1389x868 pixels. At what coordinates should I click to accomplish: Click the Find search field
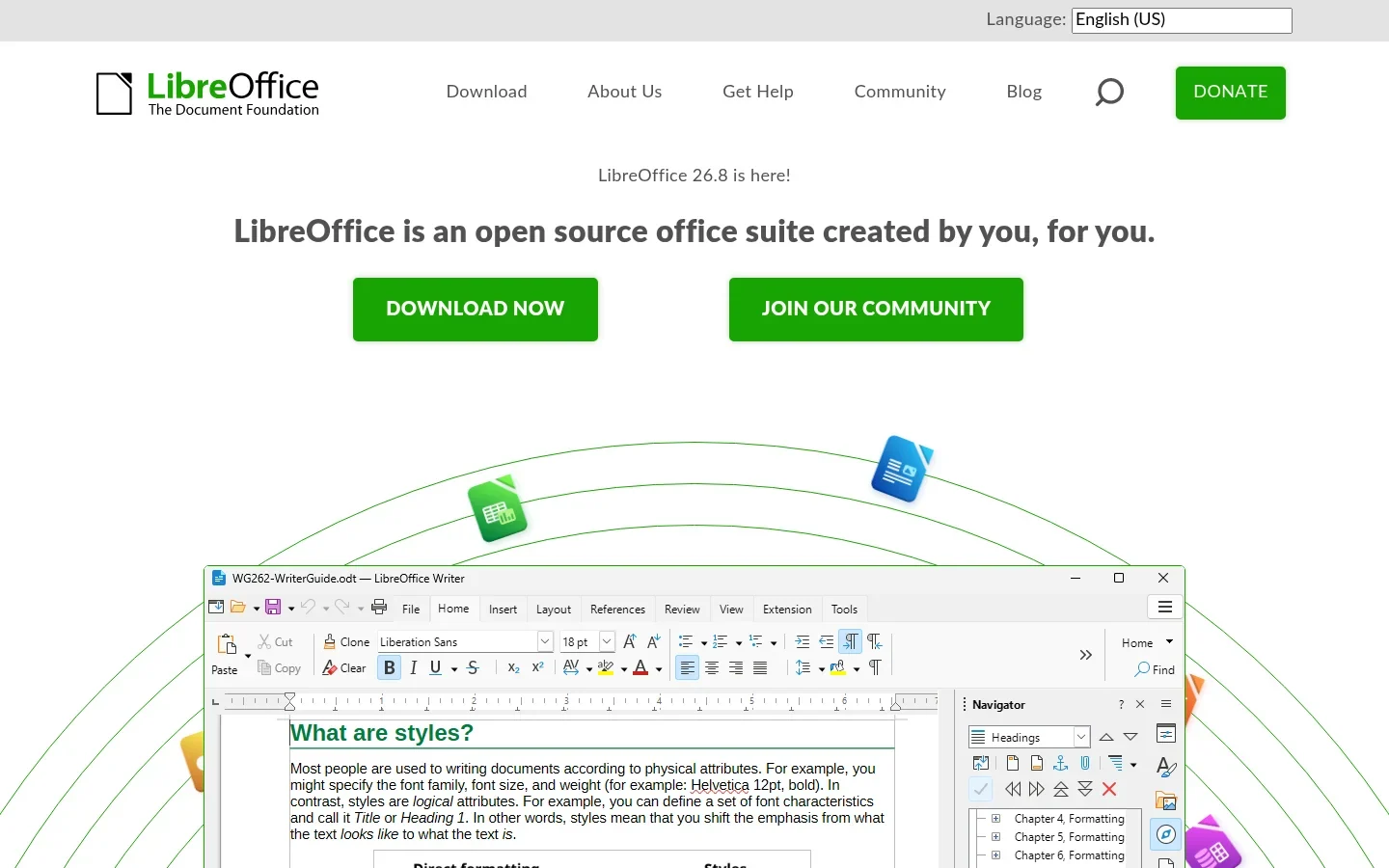coord(1156,669)
